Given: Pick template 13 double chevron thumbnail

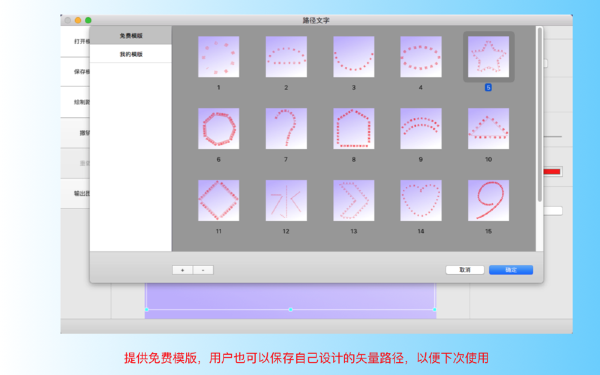Looking at the screenshot, I should click(354, 201).
